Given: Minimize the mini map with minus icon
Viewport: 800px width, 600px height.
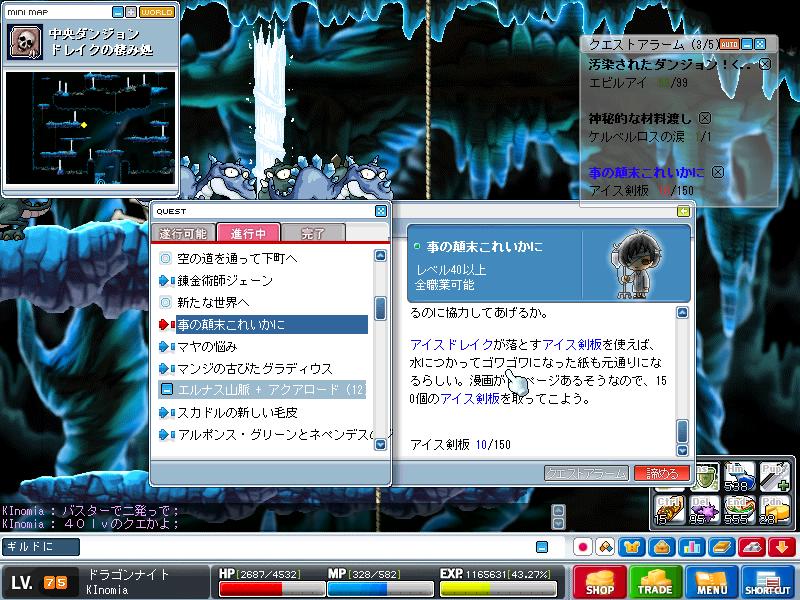Looking at the screenshot, I should (118, 12).
